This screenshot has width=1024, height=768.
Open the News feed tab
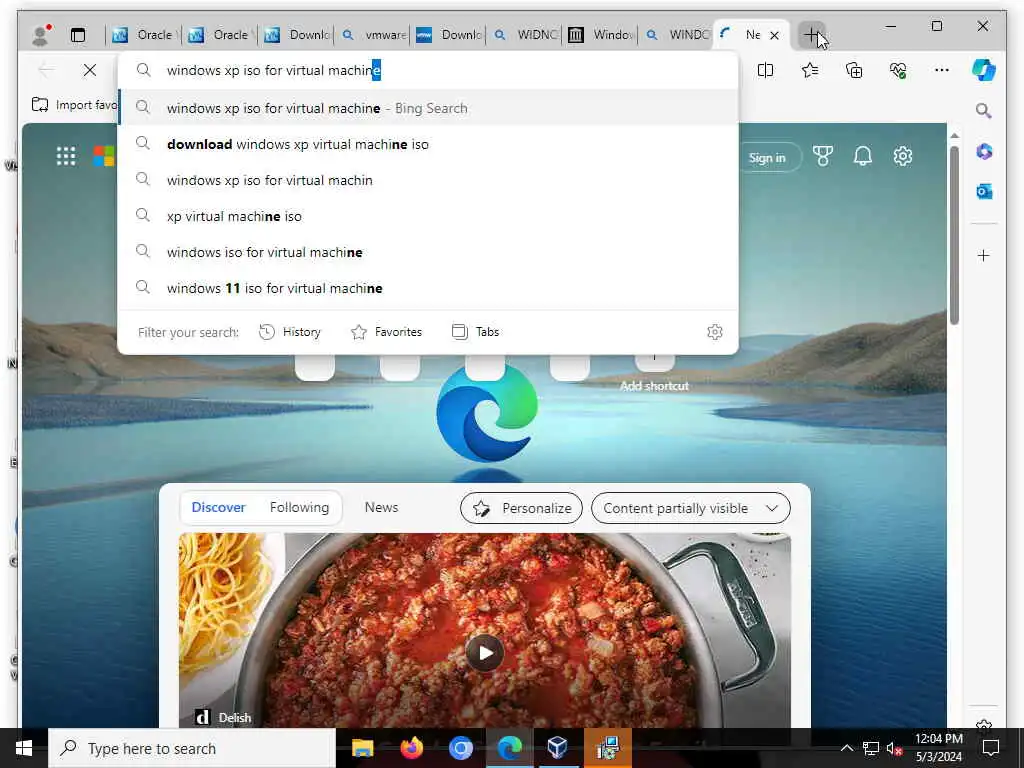[381, 507]
